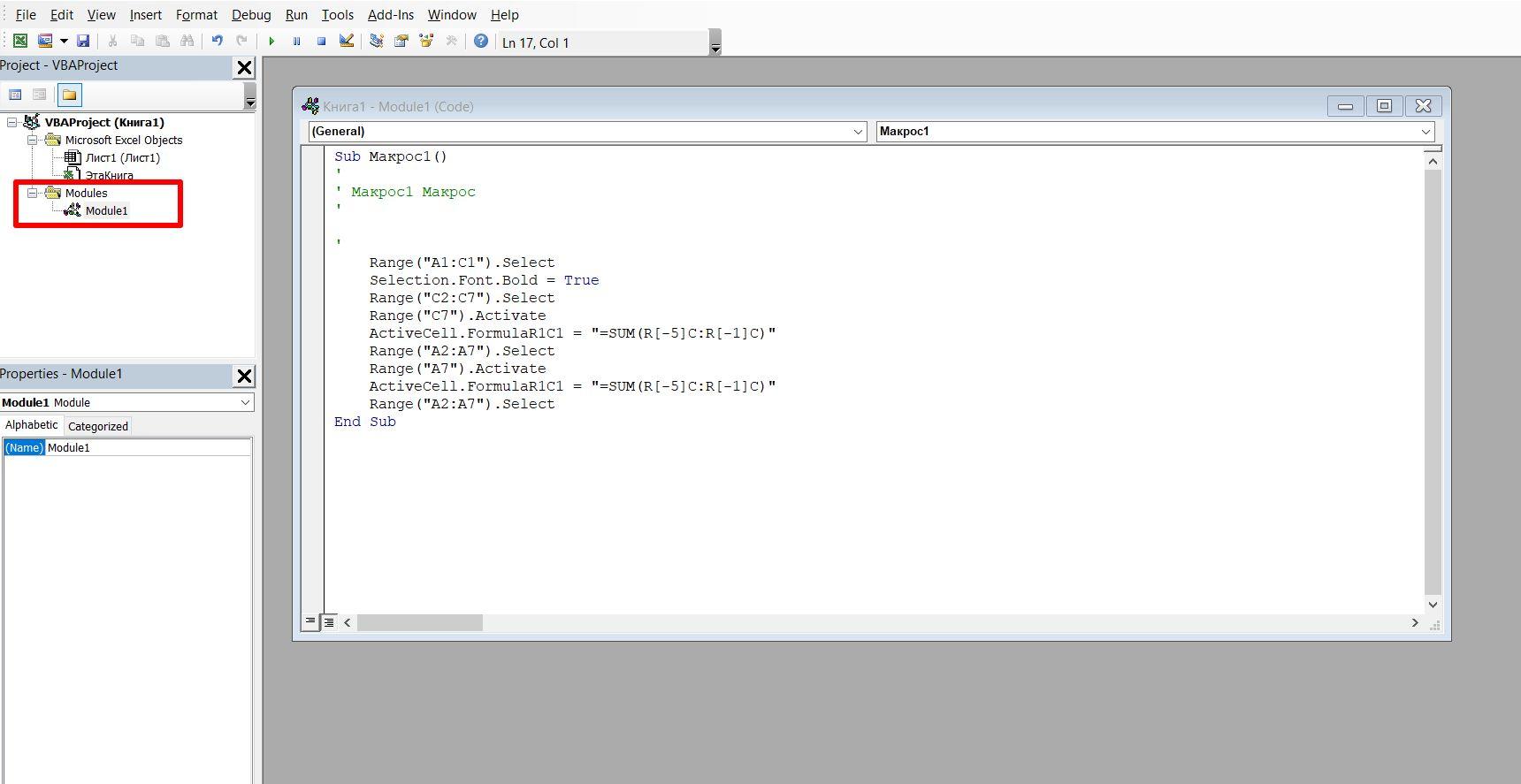This screenshot has width=1521, height=784.
Task: Select Module1 in the project tree
Action: tap(106, 210)
